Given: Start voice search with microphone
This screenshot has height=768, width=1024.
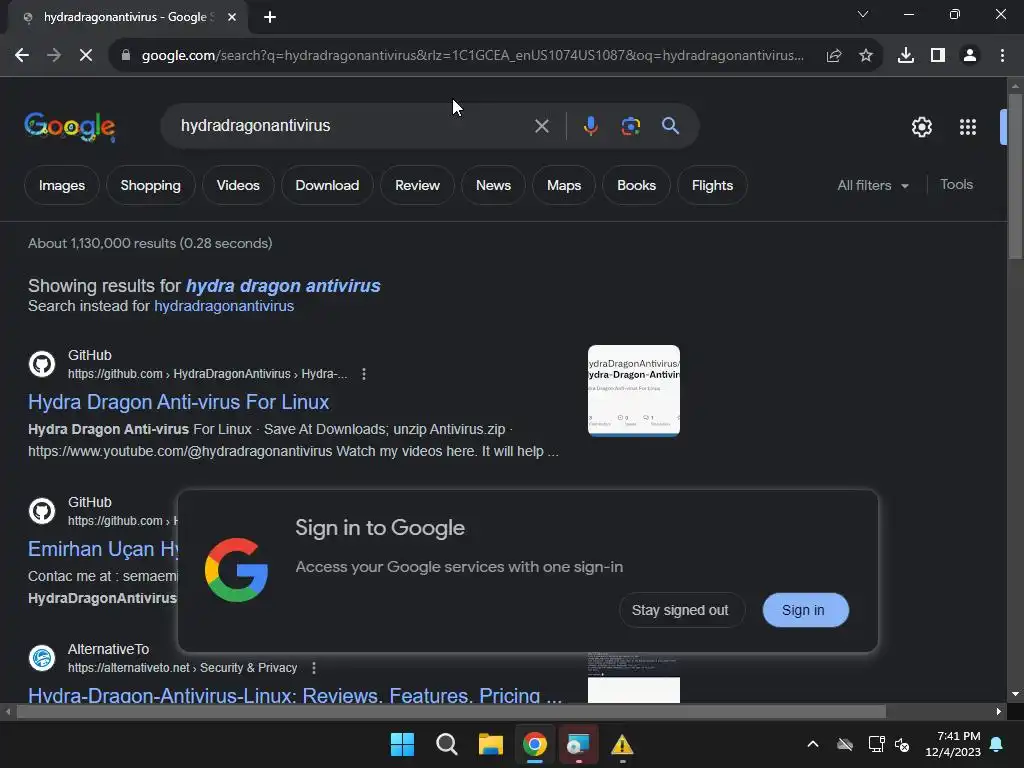Looking at the screenshot, I should click(590, 126).
